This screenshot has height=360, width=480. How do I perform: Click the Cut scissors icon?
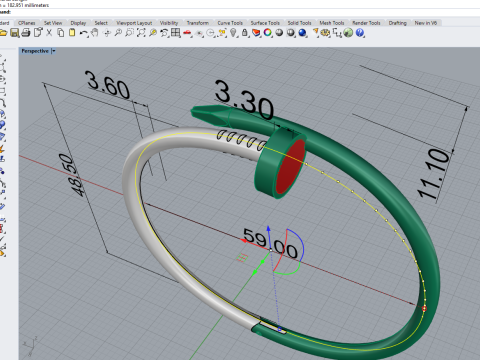[x=49, y=32]
